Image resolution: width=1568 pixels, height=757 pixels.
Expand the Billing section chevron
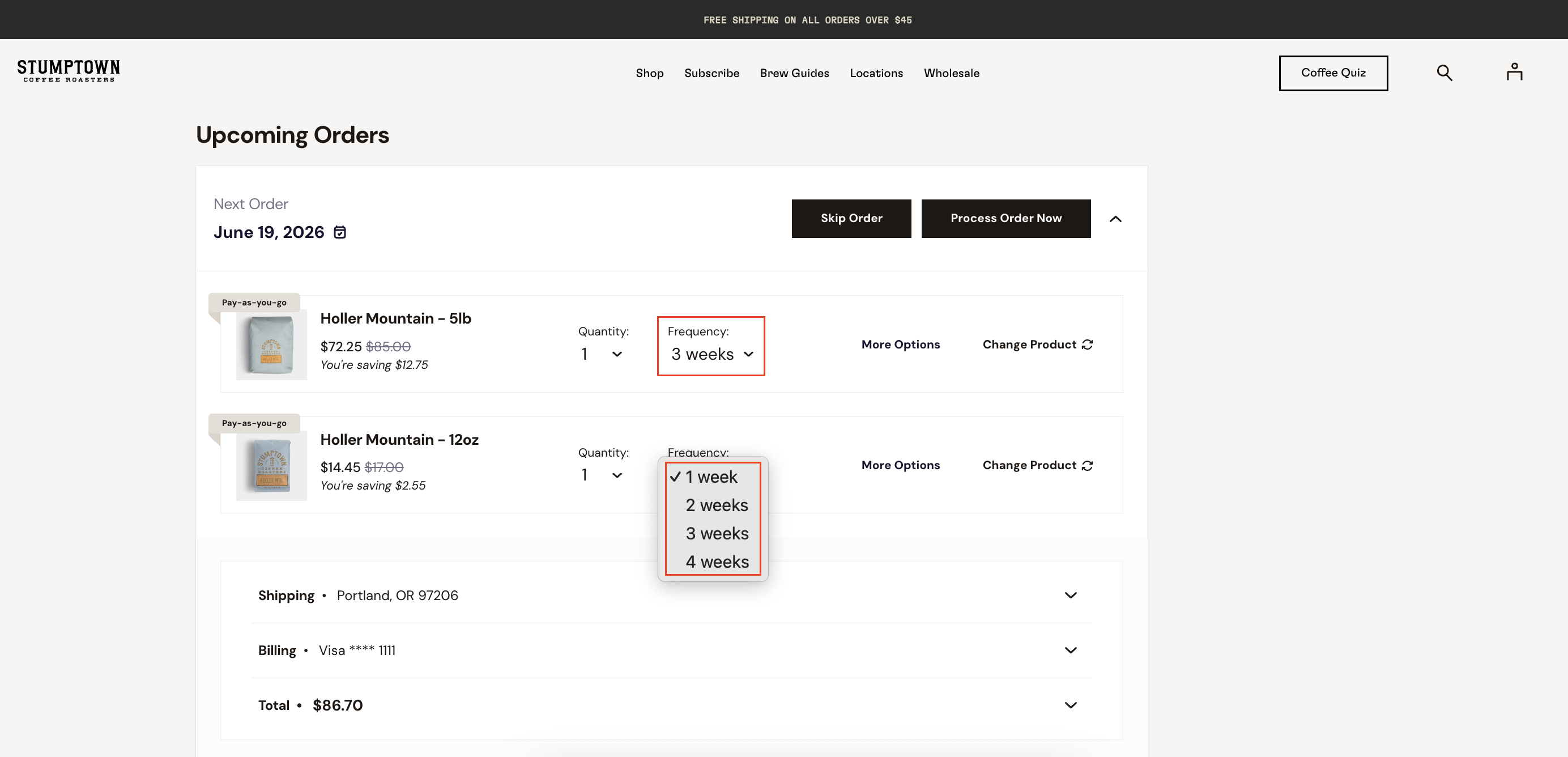(1071, 650)
